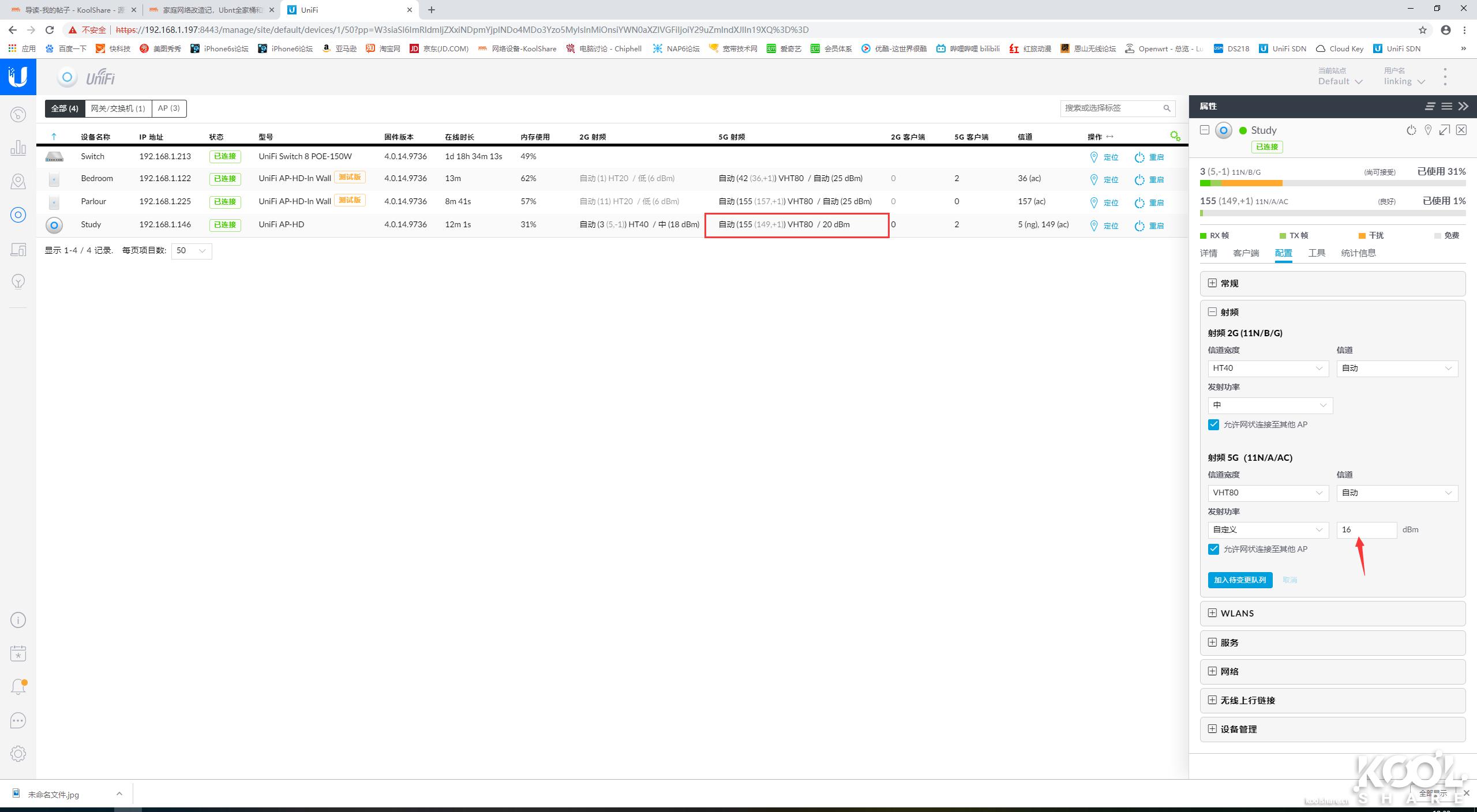1477x812 pixels.
Task: Toggle 2G mesh connection to other AP checkbox
Action: (1213, 424)
